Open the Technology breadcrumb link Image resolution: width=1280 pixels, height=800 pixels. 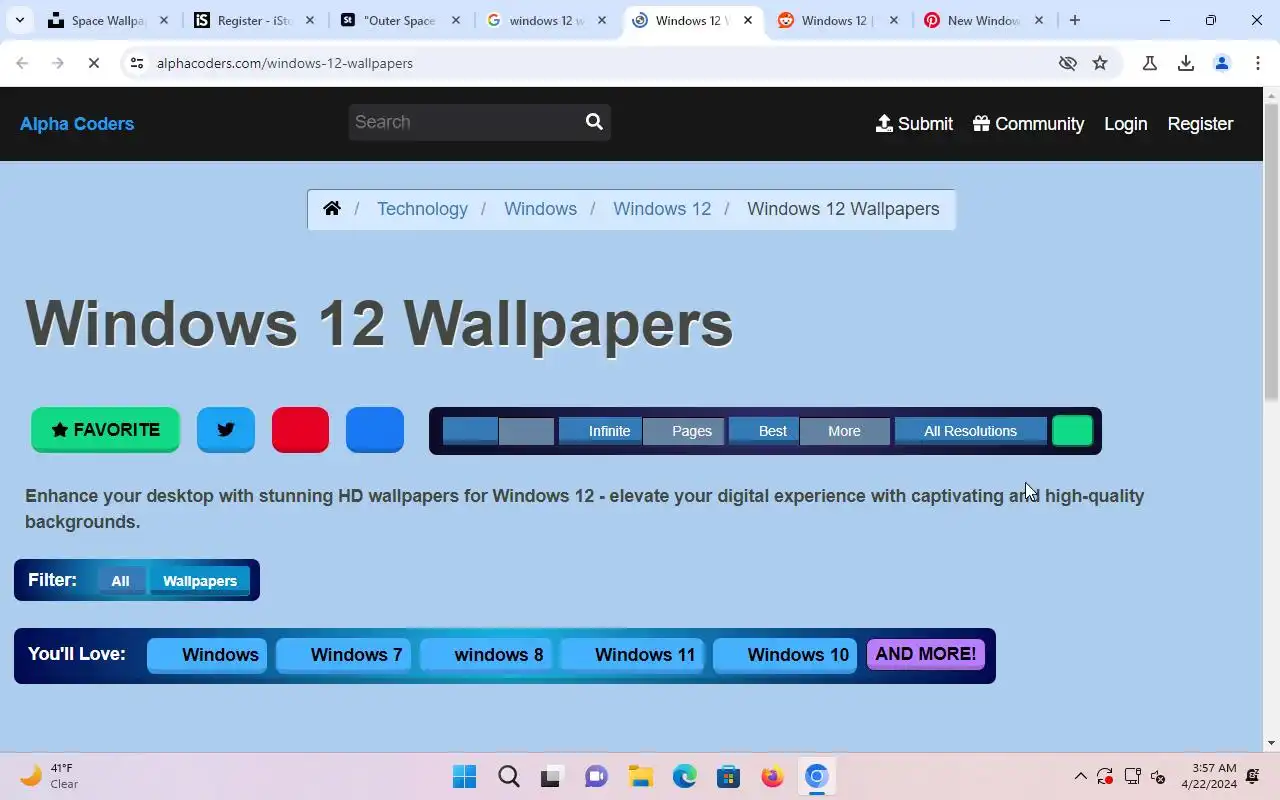pyautogui.click(x=422, y=208)
